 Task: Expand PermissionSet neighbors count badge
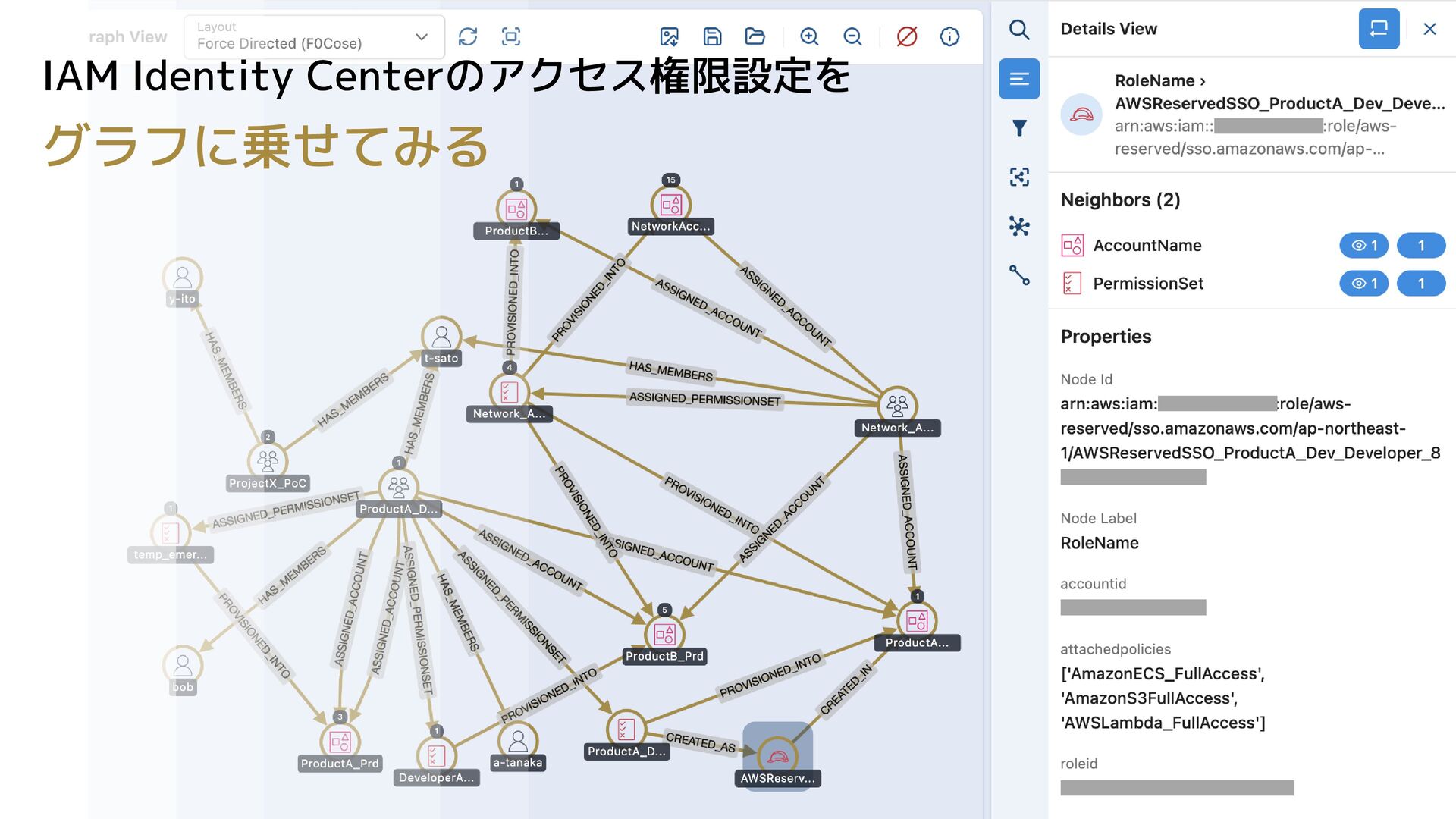click(x=1420, y=284)
